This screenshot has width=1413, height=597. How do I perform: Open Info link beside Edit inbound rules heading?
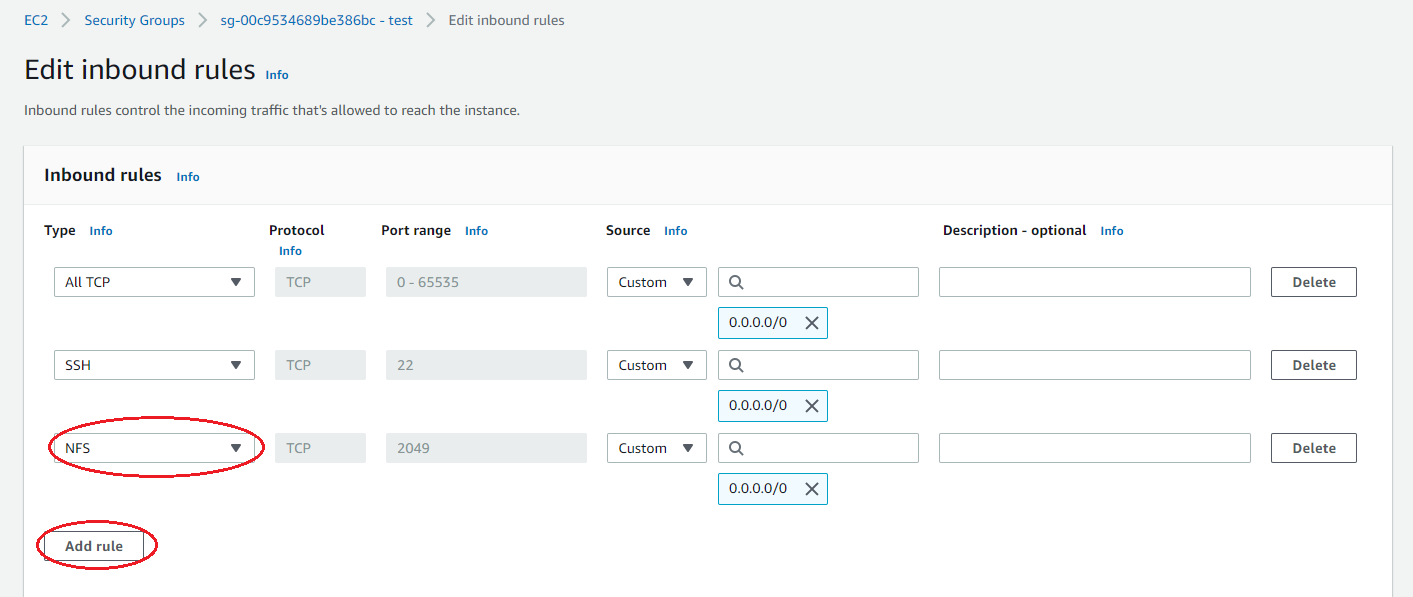277,75
